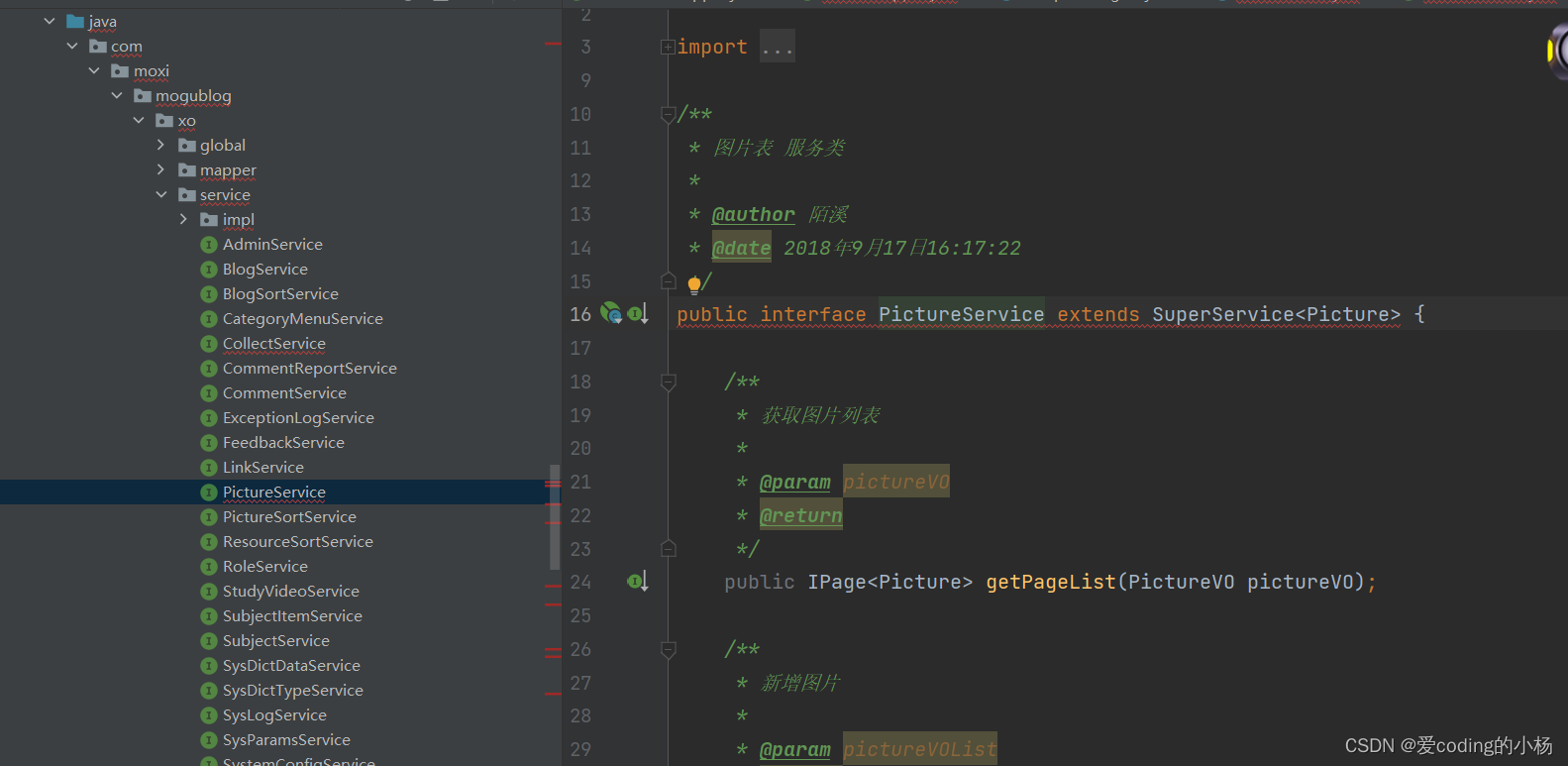Image resolution: width=1568 pixels, height=766 pixels.
Task: Click the pictureVO parameter in line 21 comment
Action: pyautogui.click(x=896, y=482)
